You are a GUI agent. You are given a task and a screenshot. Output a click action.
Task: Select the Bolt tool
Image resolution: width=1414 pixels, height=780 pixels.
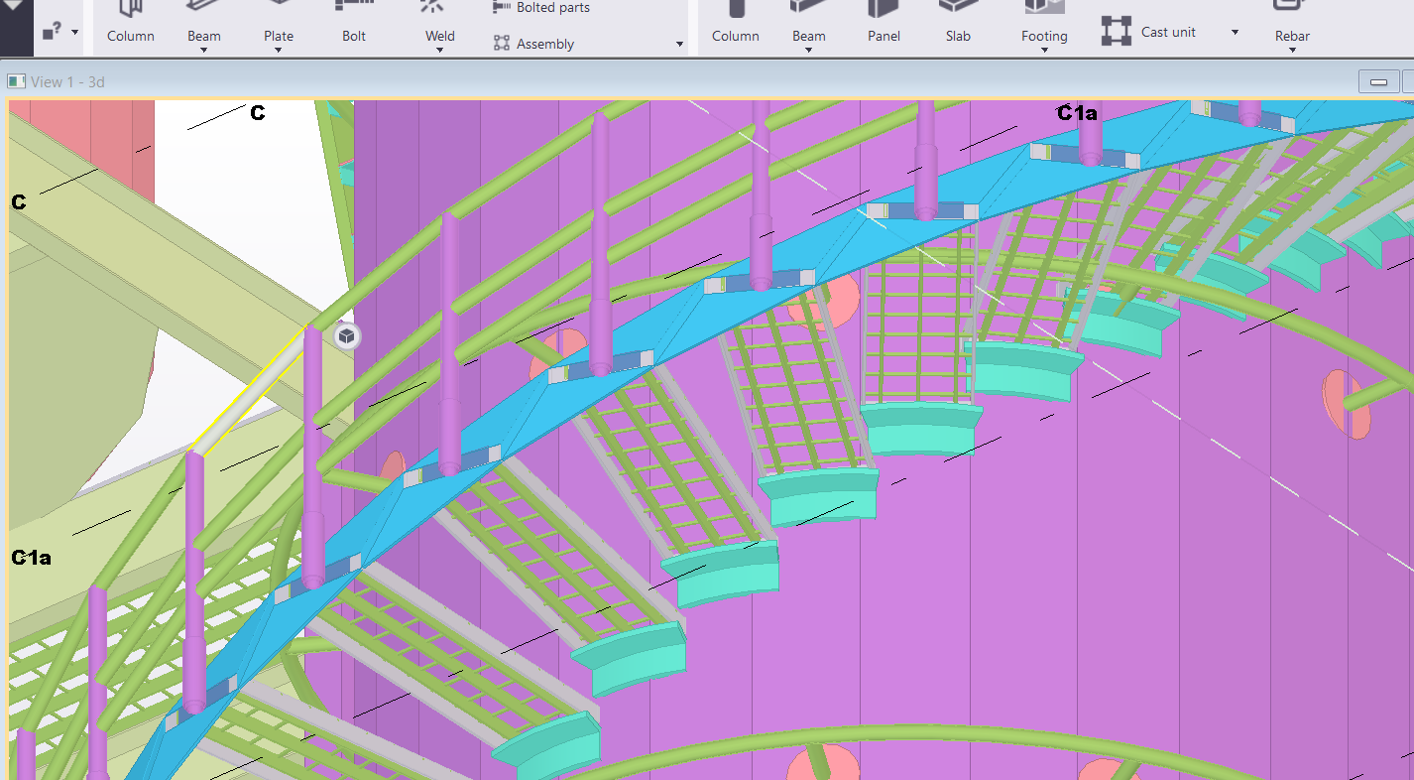point(353,26)
